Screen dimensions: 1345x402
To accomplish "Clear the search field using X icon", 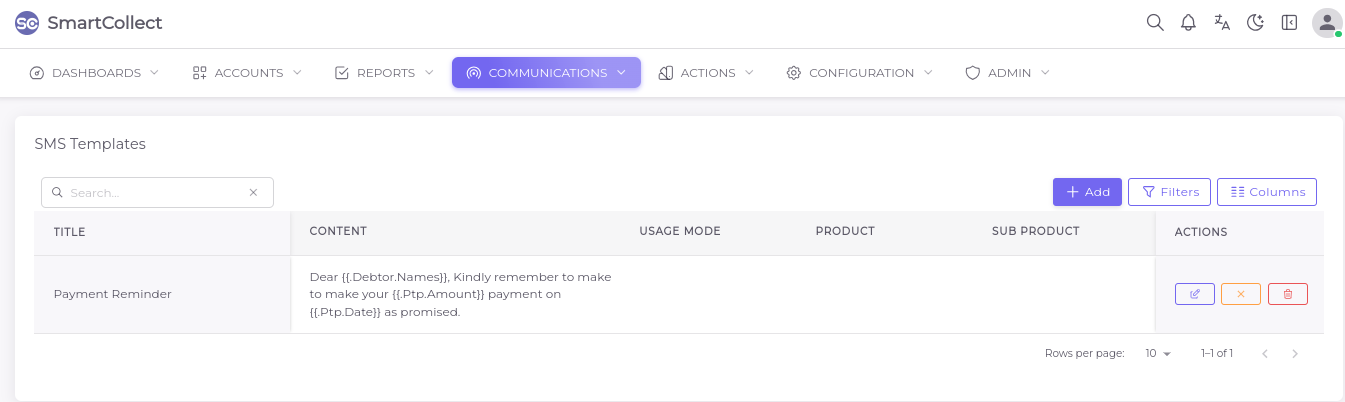I will tap(253, 192).
